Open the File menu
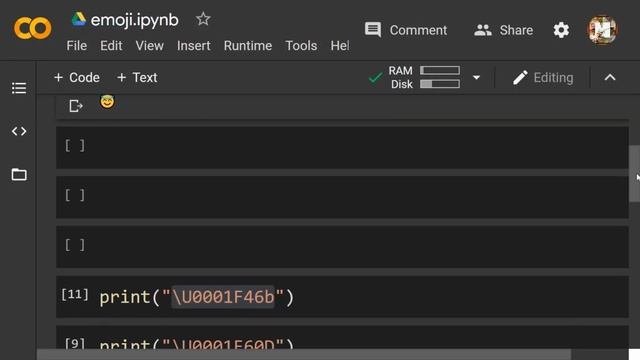This screenshot has width=640, height=360. pos(77,46)
